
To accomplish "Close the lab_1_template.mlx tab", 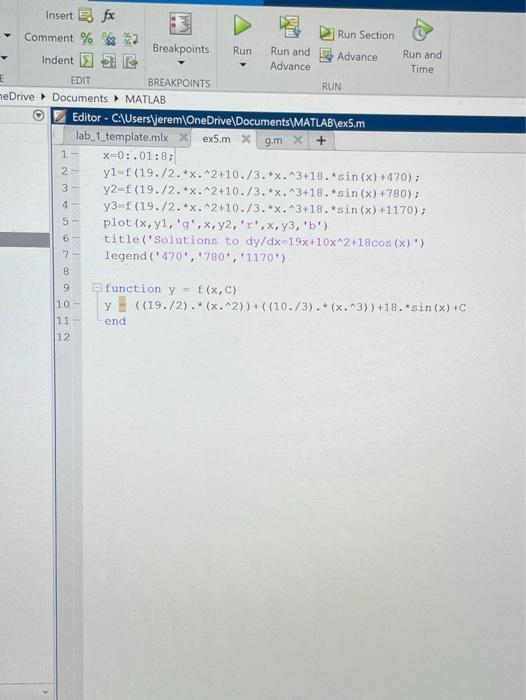I will (183, 138).
